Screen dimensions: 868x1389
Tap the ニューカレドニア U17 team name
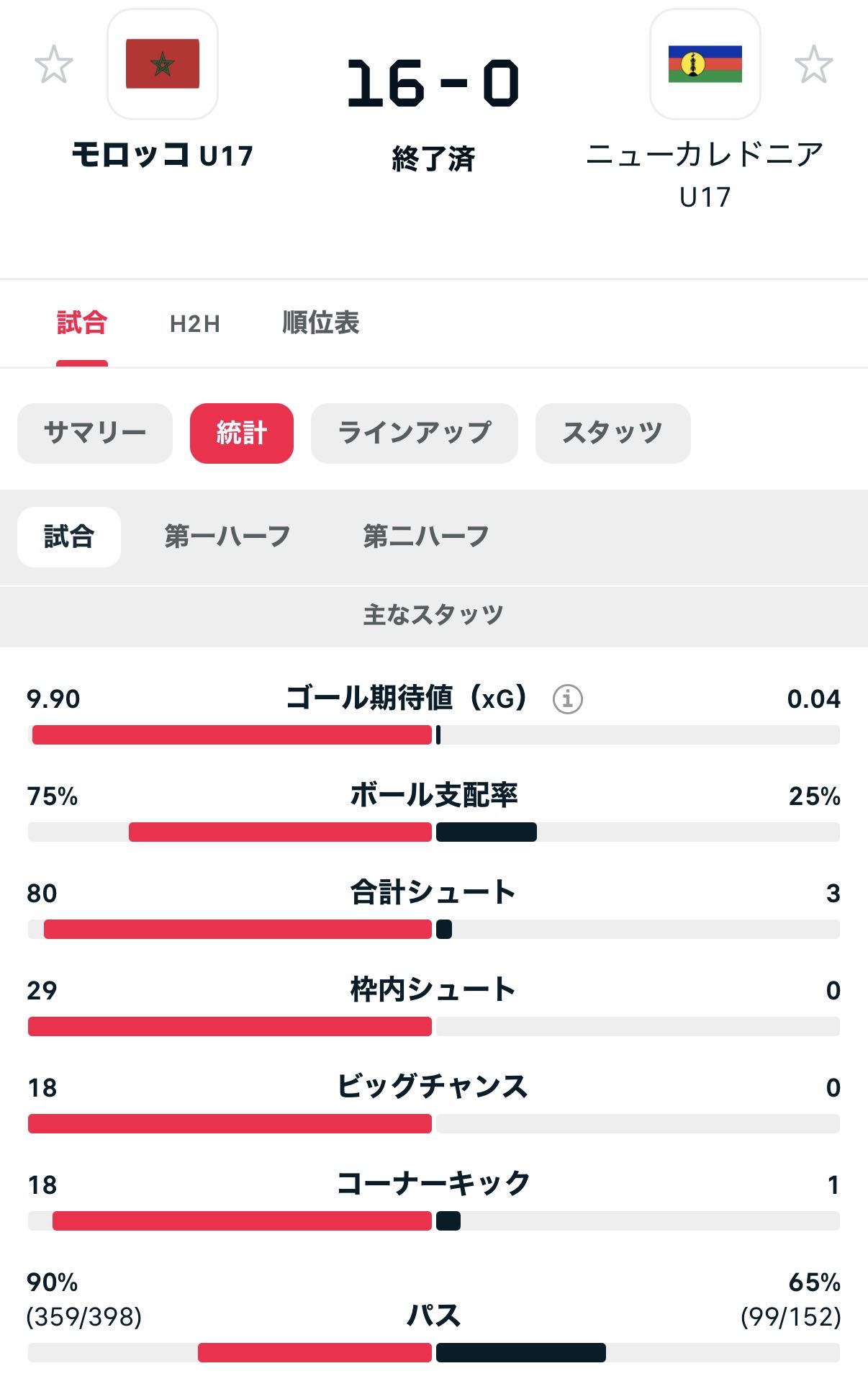[705, 173]
